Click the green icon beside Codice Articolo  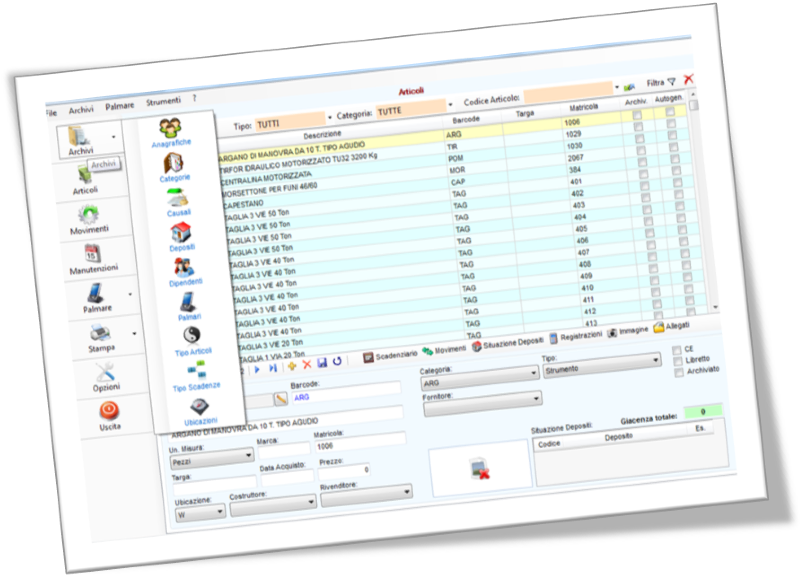[x=630, y=87]
